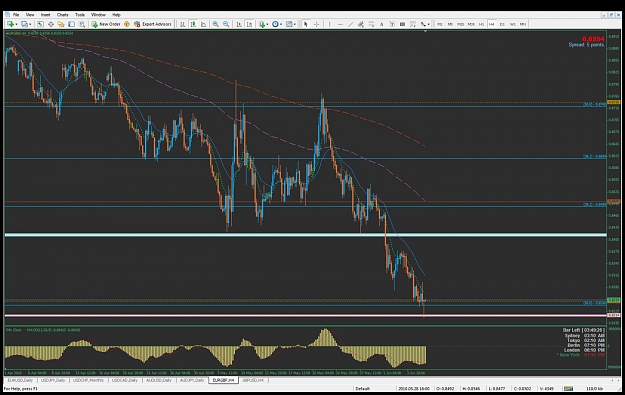Open the File menu

point(16,15)
